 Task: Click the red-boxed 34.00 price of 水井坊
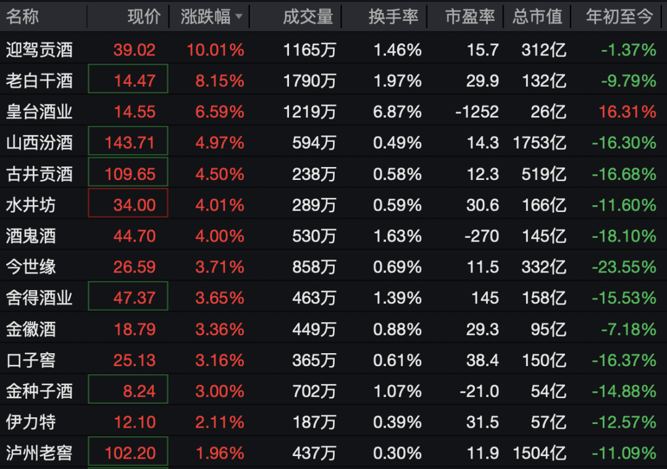point(128,205)
